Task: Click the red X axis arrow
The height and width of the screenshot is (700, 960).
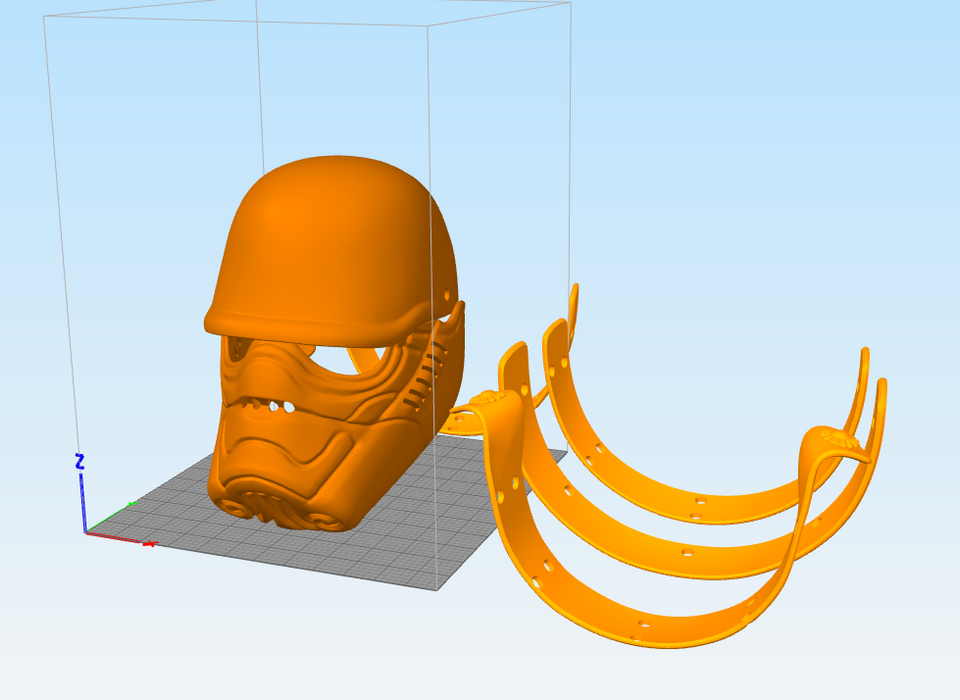Action: pyautogui.click(x=148, y=543)
